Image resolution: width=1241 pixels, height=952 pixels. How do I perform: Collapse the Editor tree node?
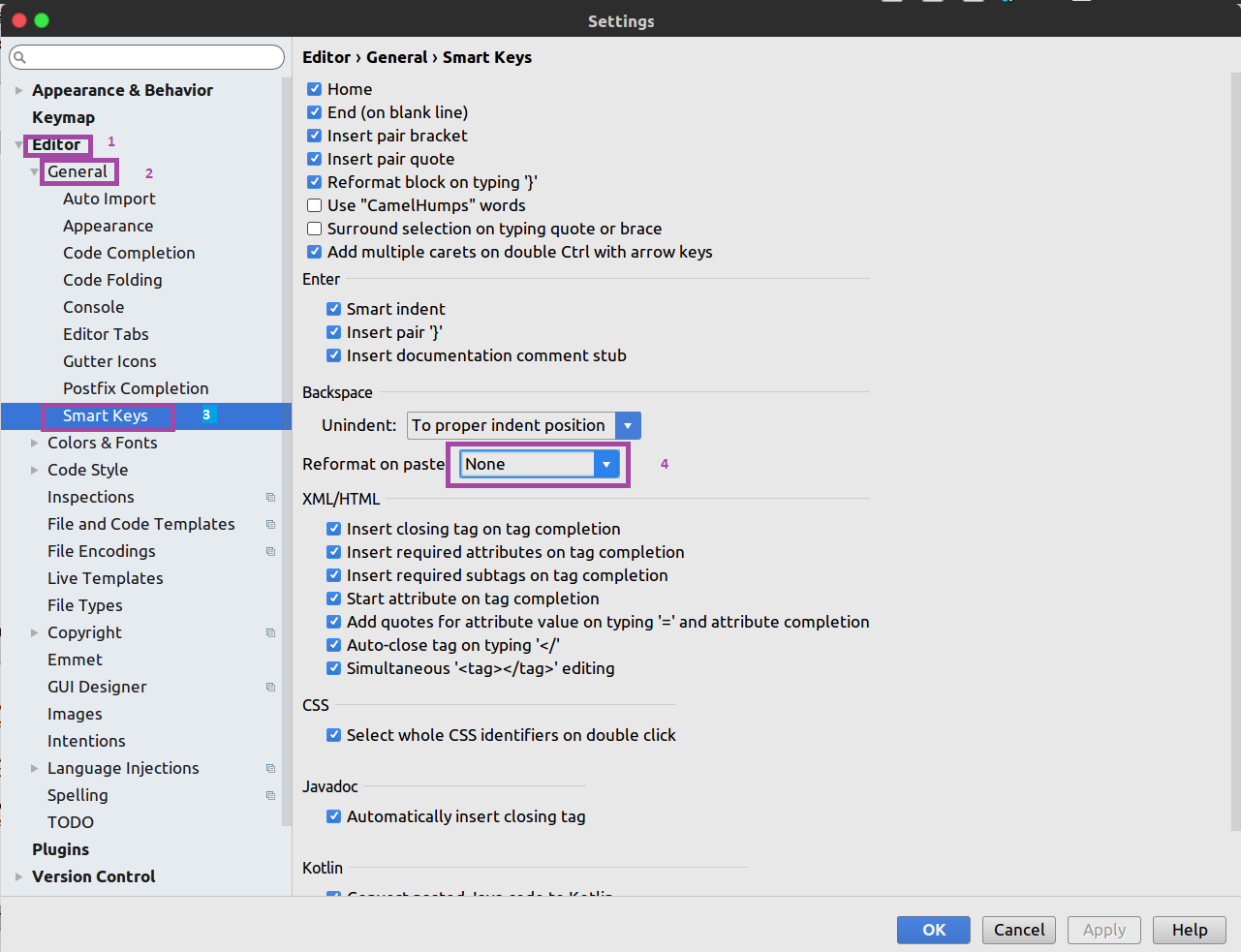[18, 143]
